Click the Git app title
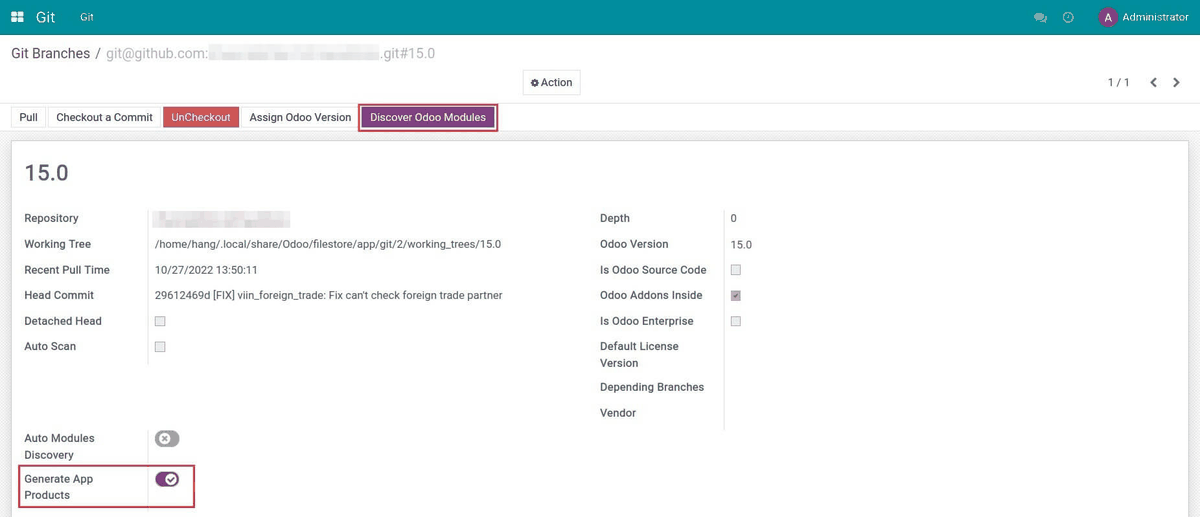The image size is (1200, 517). pos(45,17)
